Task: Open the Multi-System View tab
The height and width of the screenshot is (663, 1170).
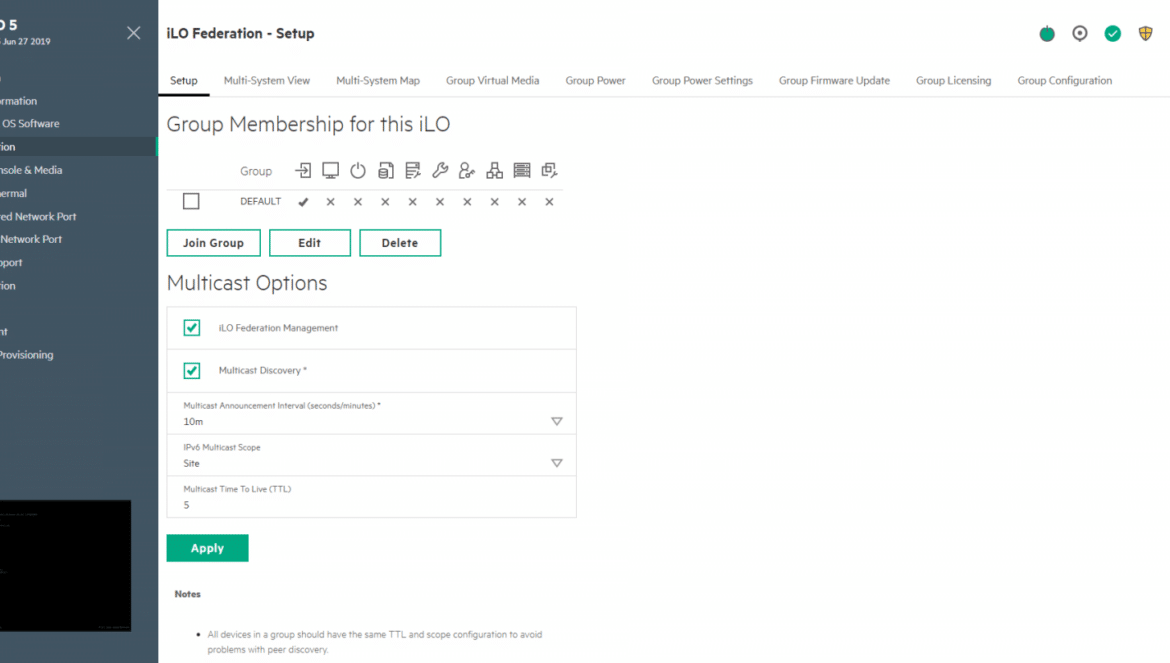Action: [266, 81]
